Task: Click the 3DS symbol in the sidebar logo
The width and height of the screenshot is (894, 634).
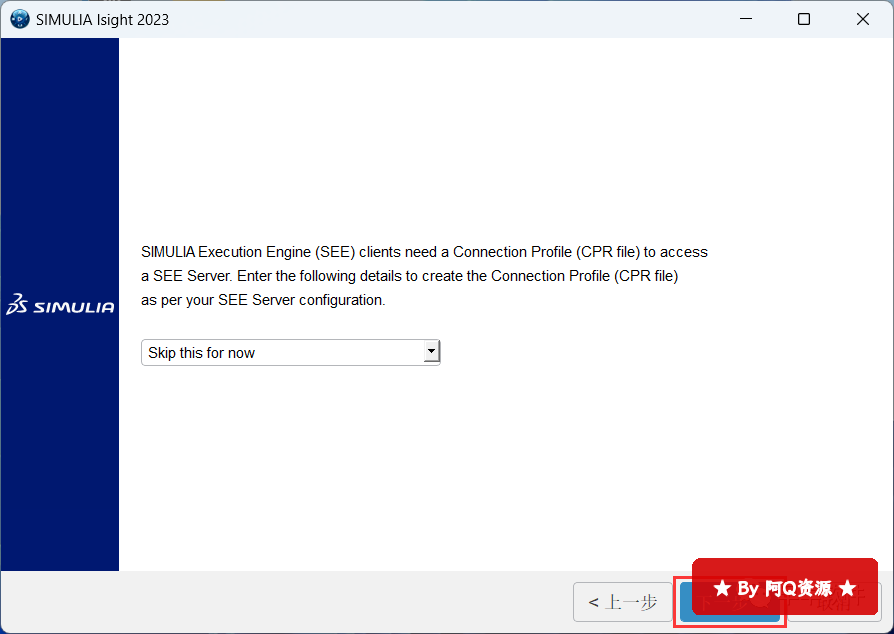Action: pos(17,306)
